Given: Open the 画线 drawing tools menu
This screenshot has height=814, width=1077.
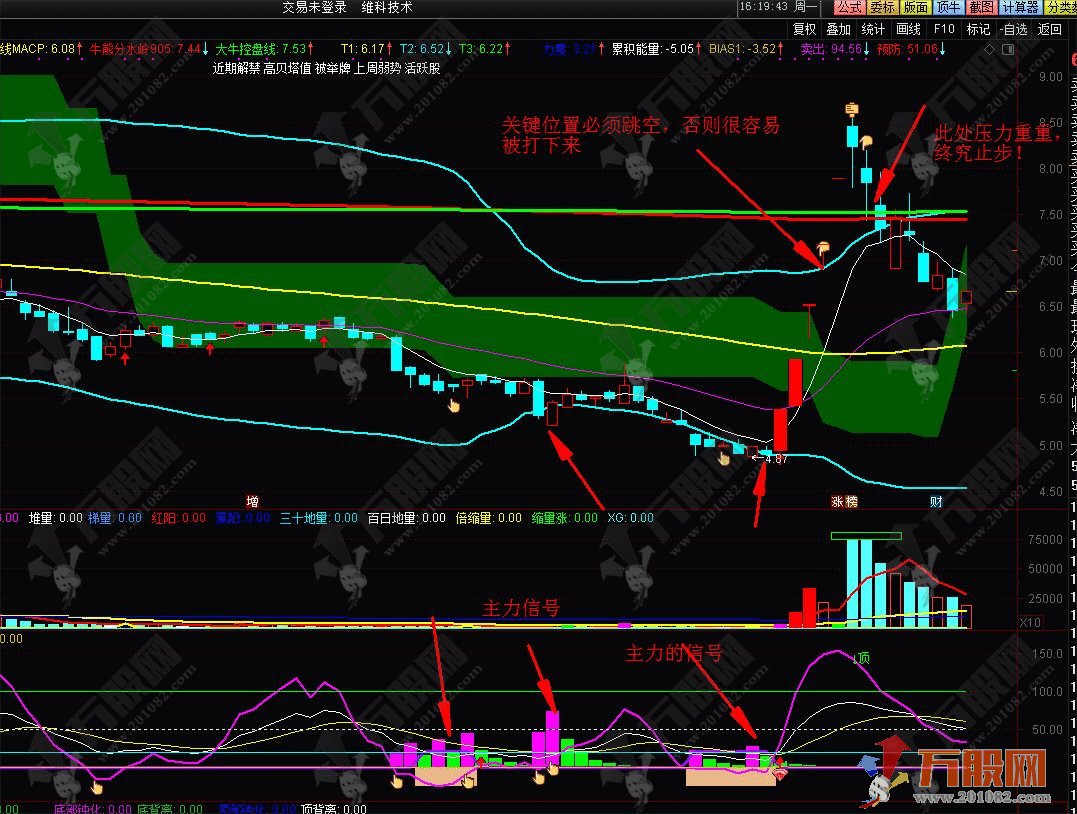Looking at the screenshot, I should (908, 29).
